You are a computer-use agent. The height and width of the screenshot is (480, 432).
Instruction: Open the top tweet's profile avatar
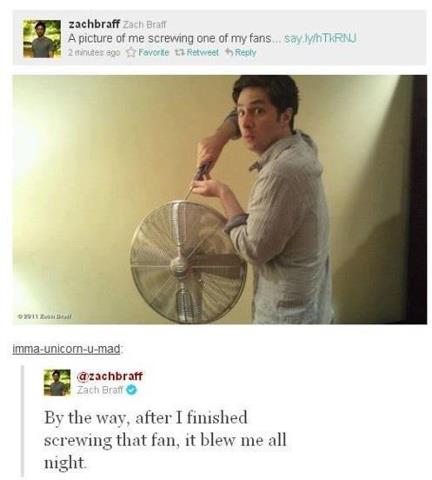(x=42, y=39)
